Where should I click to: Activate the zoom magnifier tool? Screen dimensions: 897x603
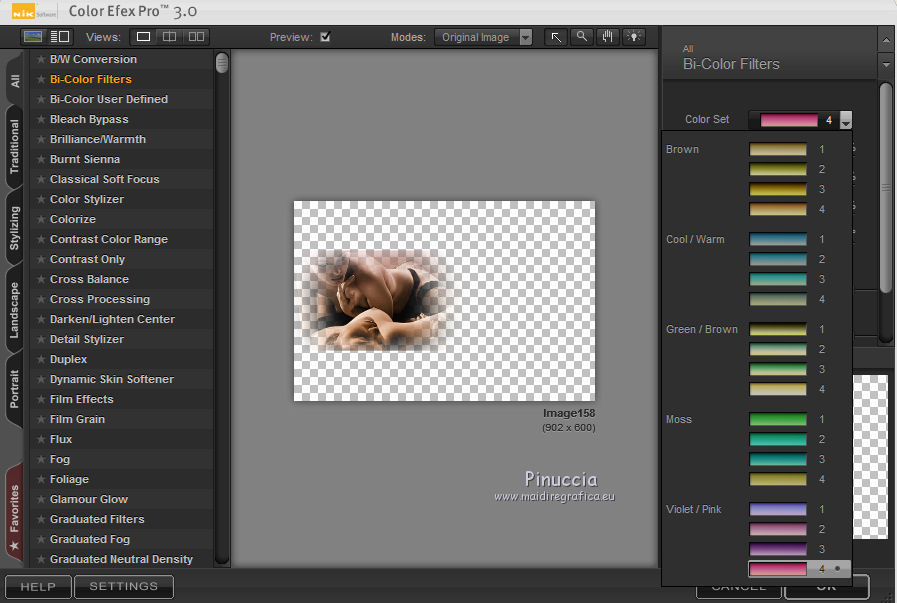582,37
